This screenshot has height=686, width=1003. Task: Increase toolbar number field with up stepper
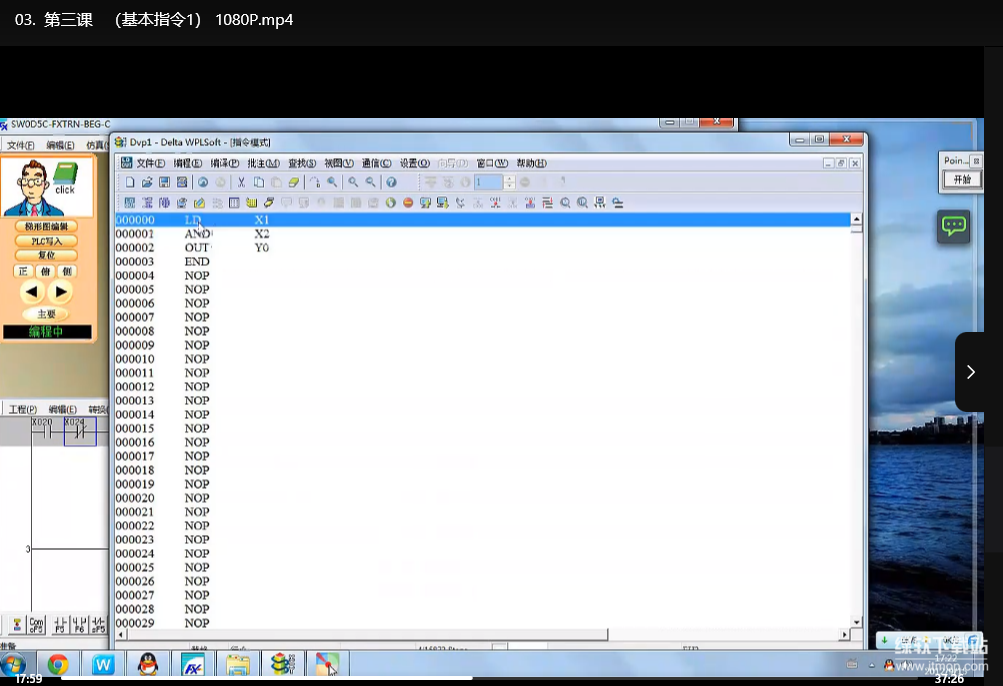(x=509, y=179)
